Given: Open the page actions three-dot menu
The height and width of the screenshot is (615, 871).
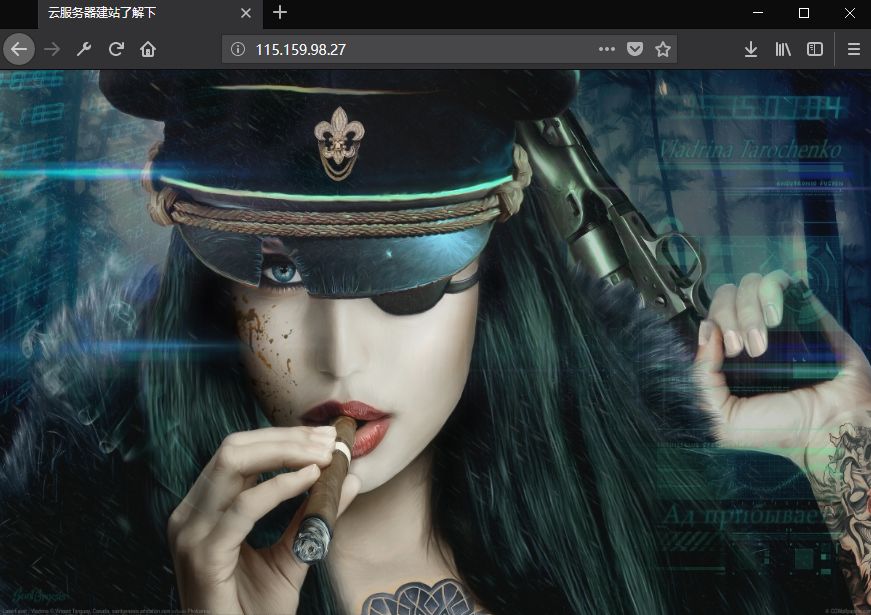Looking at the screenshot, I should tap(607, 49).
